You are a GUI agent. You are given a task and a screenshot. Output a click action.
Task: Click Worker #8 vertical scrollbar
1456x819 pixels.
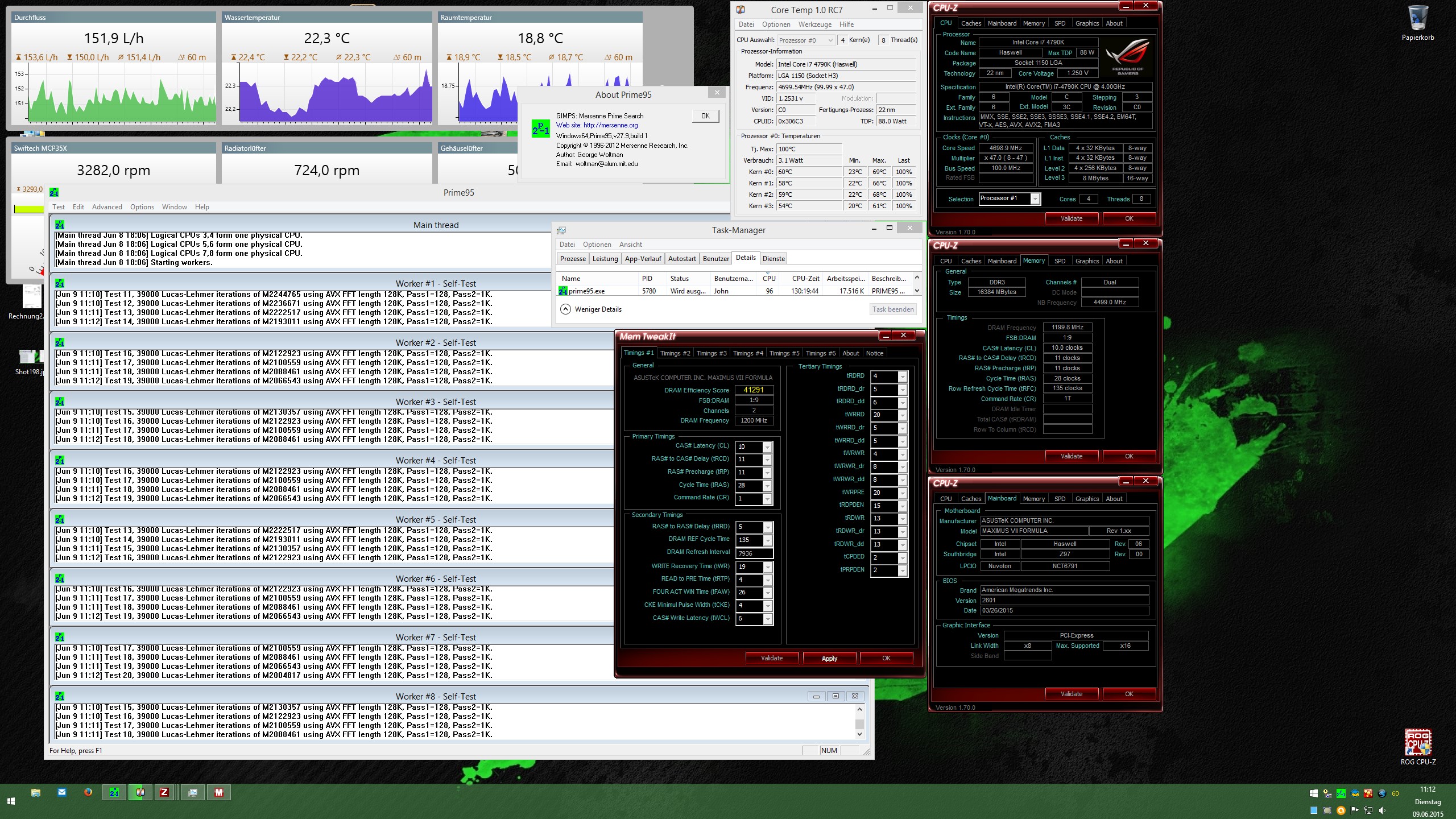tap(859, 722)
